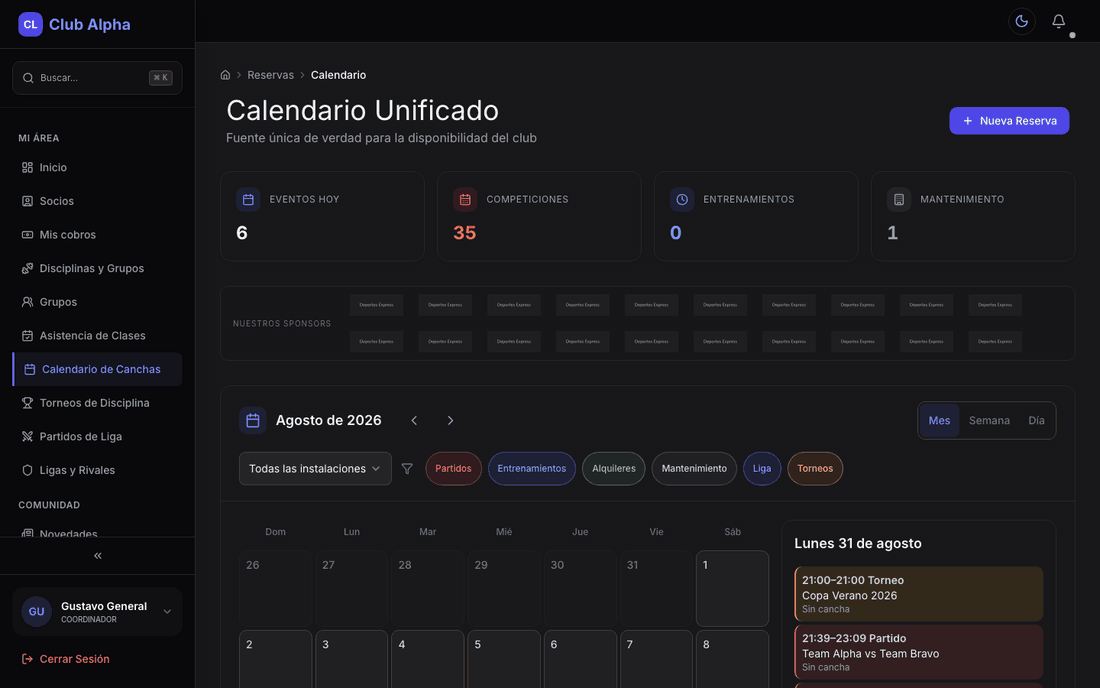1100x688 pixels.
Task: Open Torneos de Disciplina
Action: pos(98,403)
